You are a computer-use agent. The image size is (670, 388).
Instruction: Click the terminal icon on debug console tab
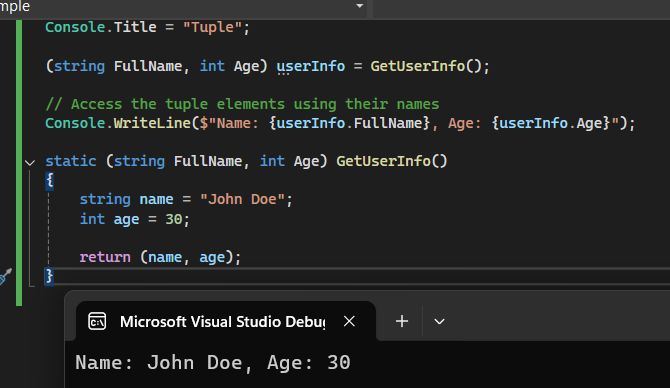pyautogui.click(x=97, y=321)
